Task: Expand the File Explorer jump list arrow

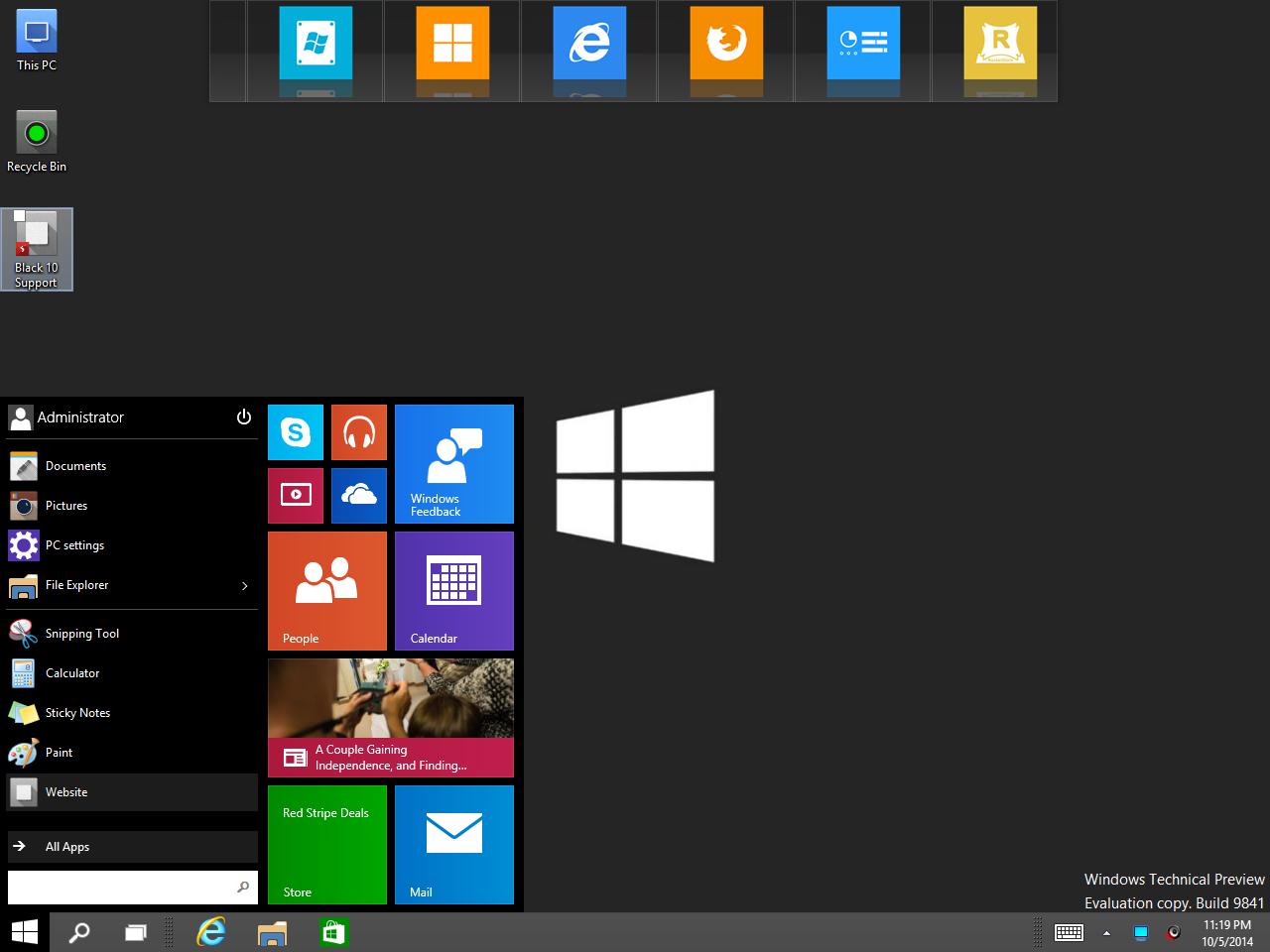Action: pyautogui.click(x=245, y=586)
